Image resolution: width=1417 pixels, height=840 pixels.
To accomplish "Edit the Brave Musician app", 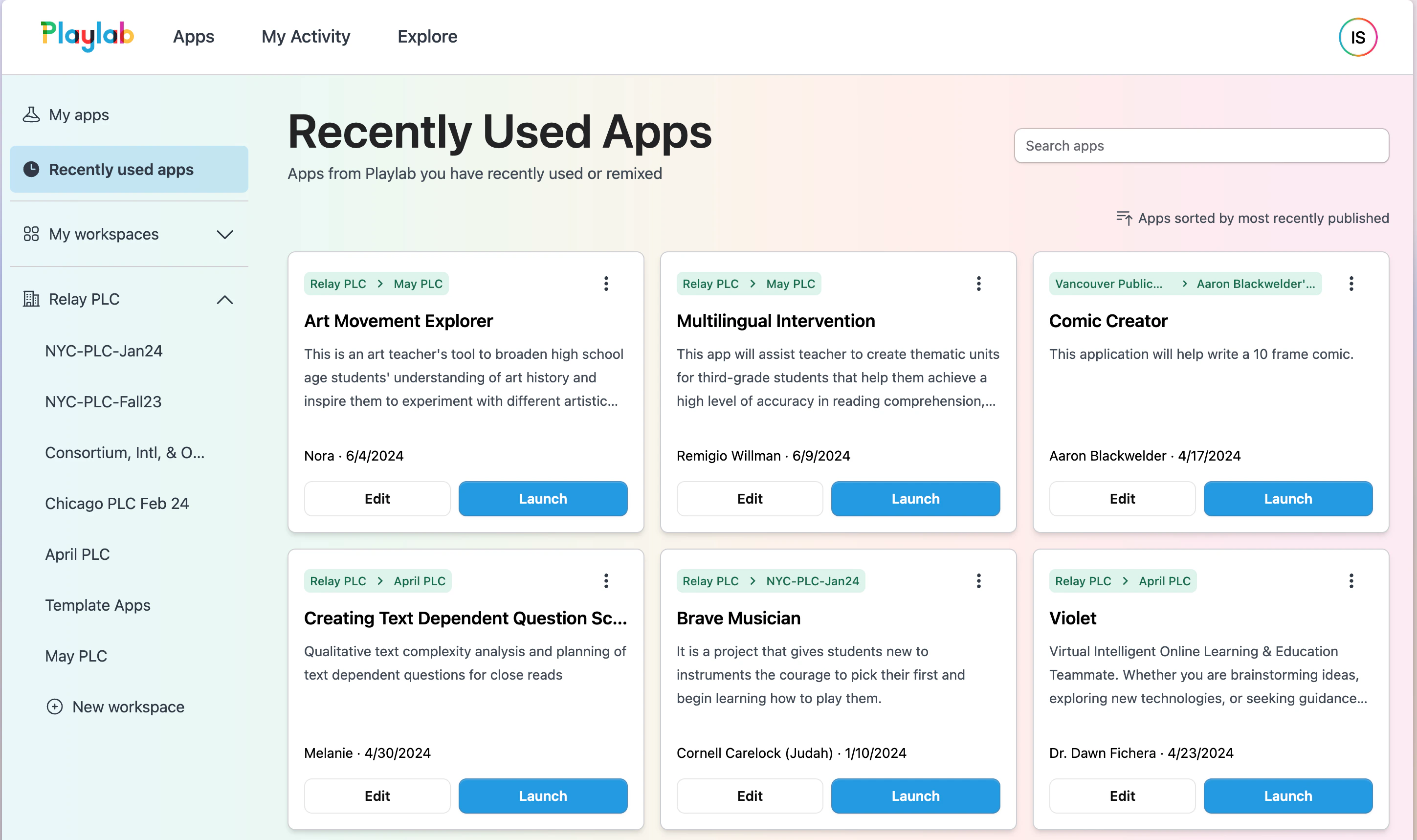I will pos(749,796).
